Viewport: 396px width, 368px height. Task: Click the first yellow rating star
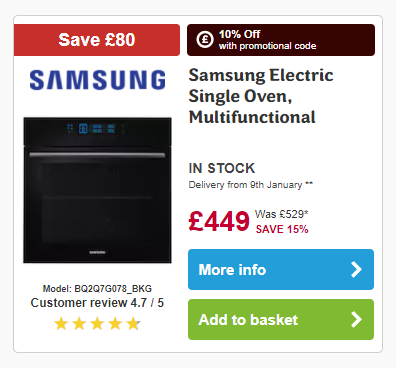[61, 324]
